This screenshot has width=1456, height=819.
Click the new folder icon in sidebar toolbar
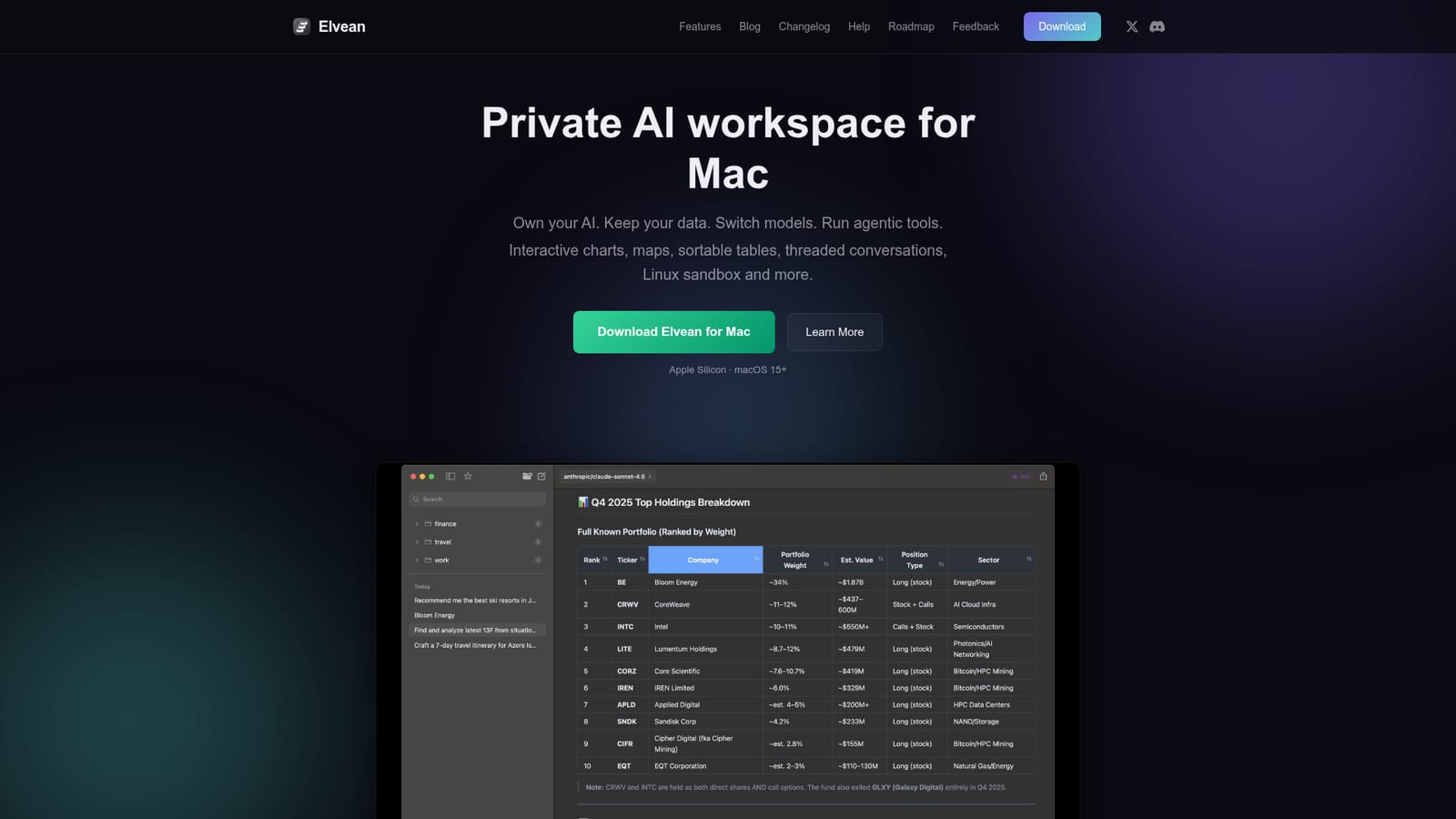[x=527, y=476]
